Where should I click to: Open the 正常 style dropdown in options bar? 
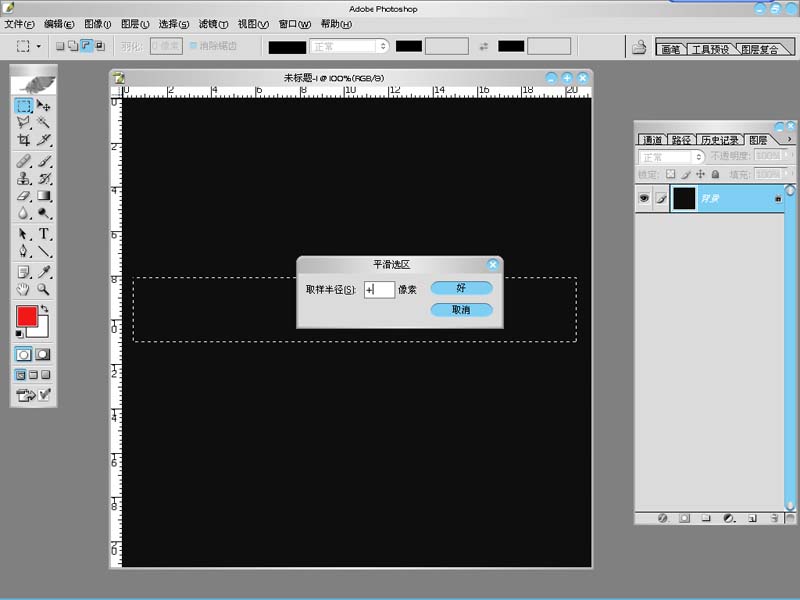(x=349, y=46)
